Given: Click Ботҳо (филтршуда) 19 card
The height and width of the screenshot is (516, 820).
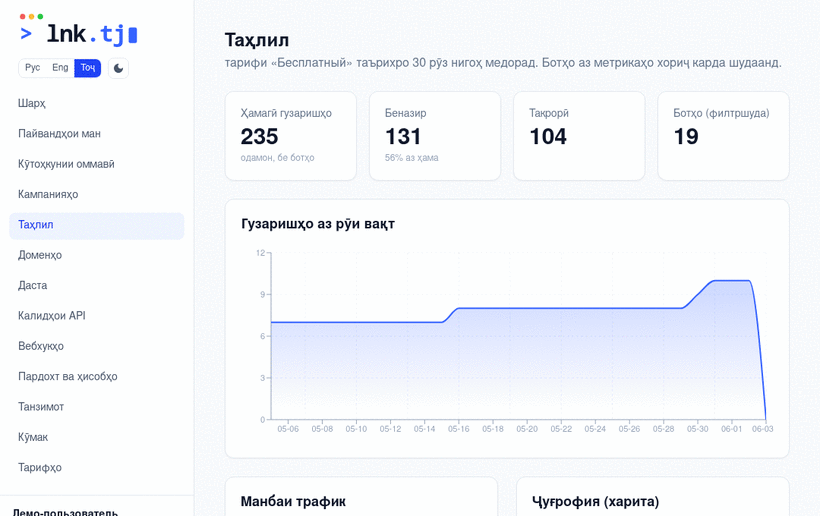Looking at the screenshot, I should coord(723,136).
